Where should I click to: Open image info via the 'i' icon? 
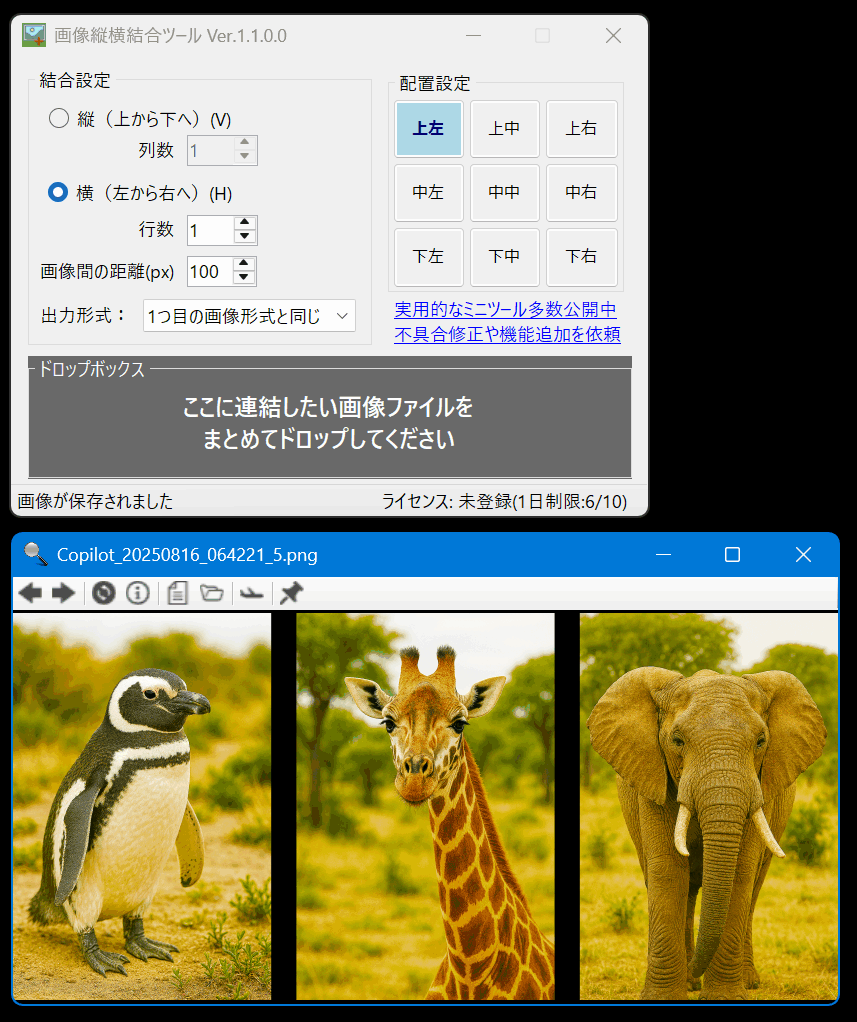[x=138, y=594]
